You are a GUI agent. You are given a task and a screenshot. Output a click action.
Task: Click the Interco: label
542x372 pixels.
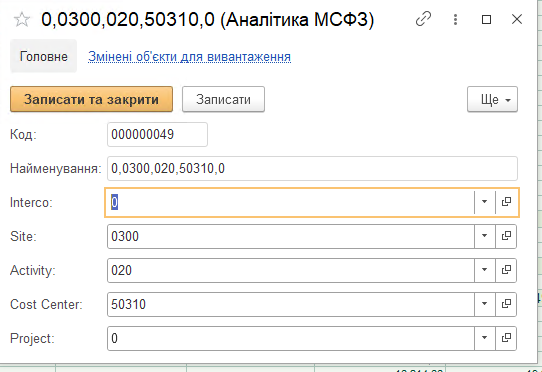click(31, 203)
